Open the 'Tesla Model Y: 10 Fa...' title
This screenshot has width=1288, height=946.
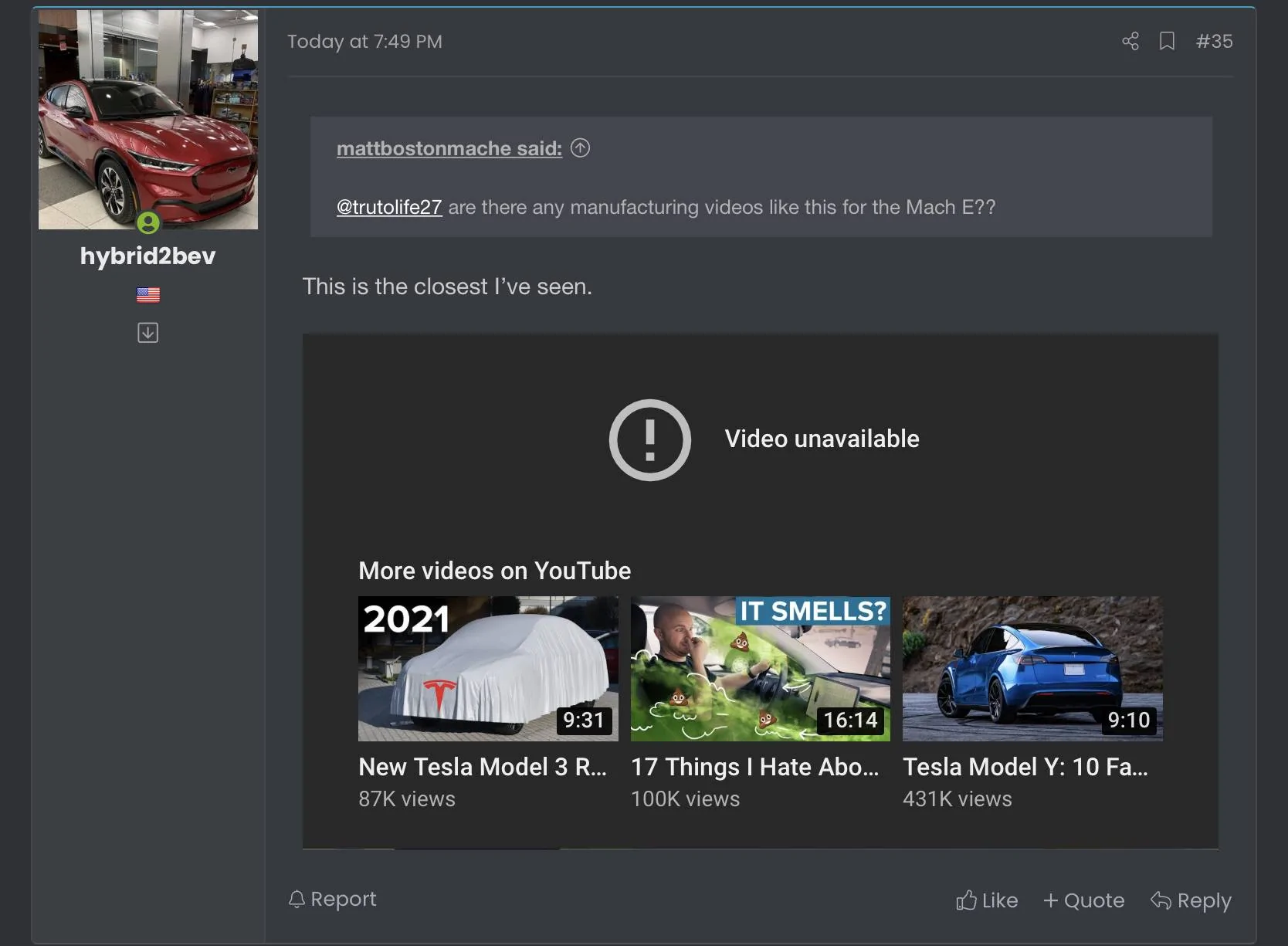click(1025, 766)
